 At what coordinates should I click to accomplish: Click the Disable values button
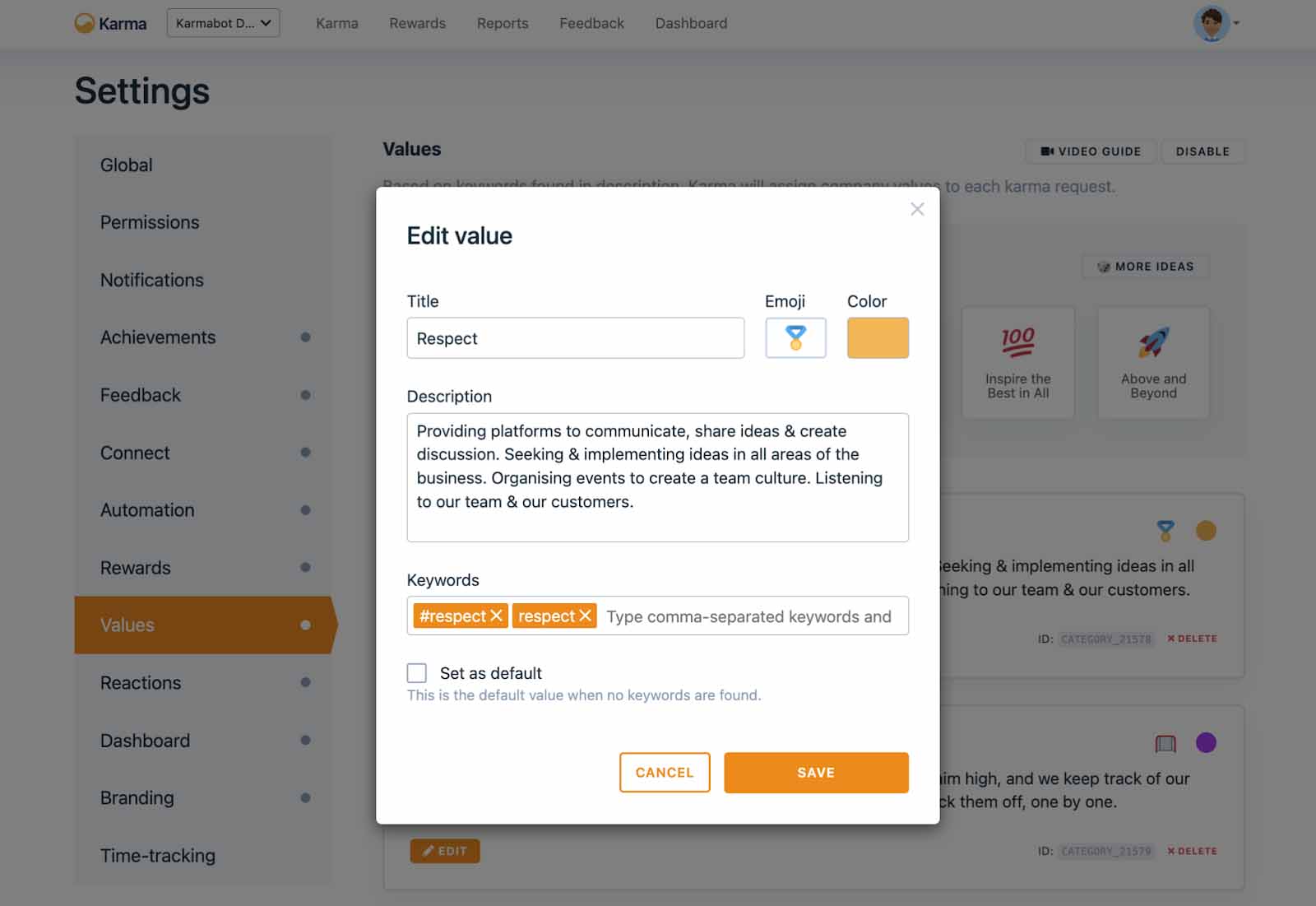tap(1202, 151)
